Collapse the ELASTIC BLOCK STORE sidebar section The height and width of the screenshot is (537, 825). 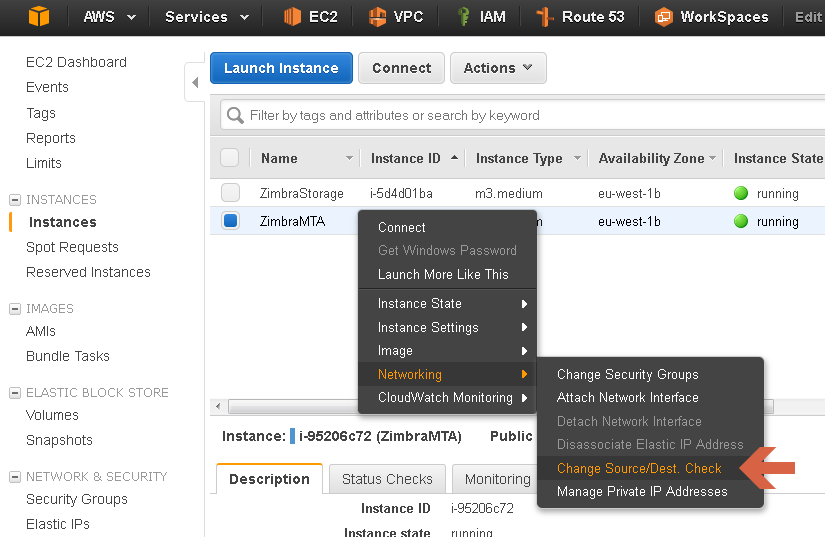click(x=15, y=393)
